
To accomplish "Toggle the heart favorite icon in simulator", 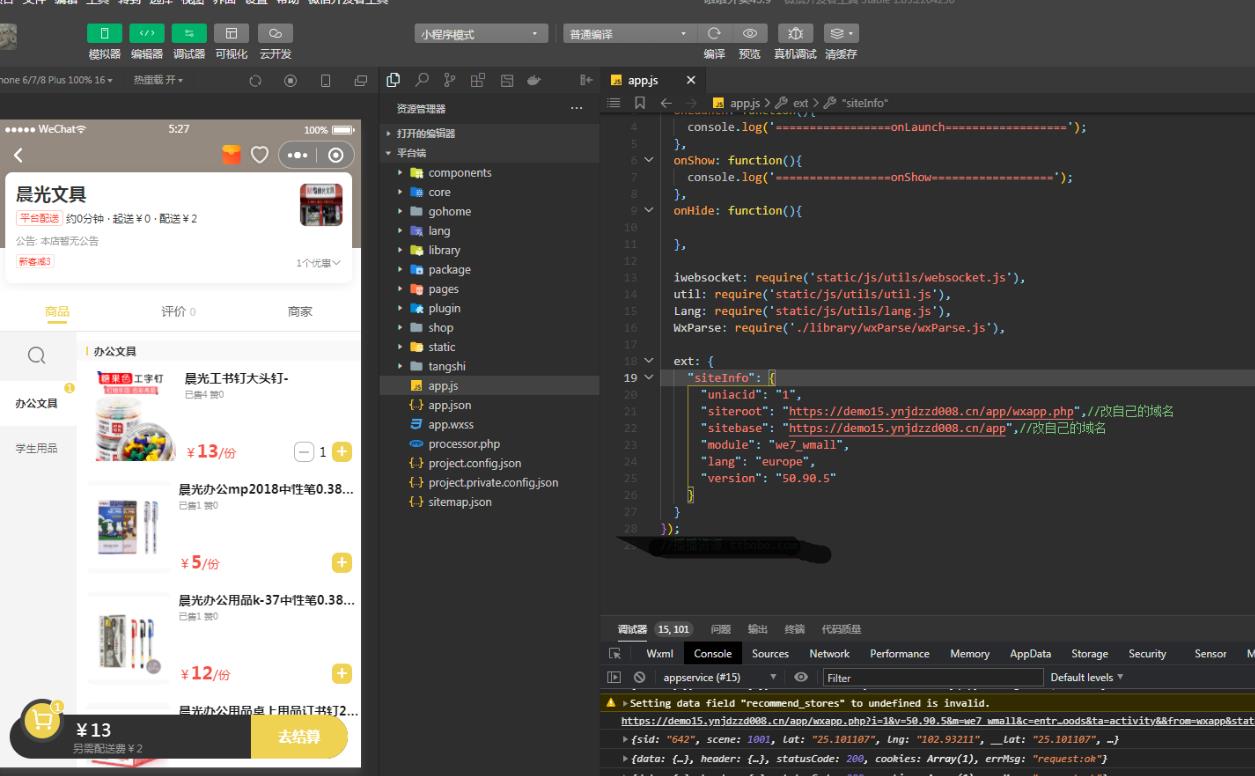I will click(260, 155).
